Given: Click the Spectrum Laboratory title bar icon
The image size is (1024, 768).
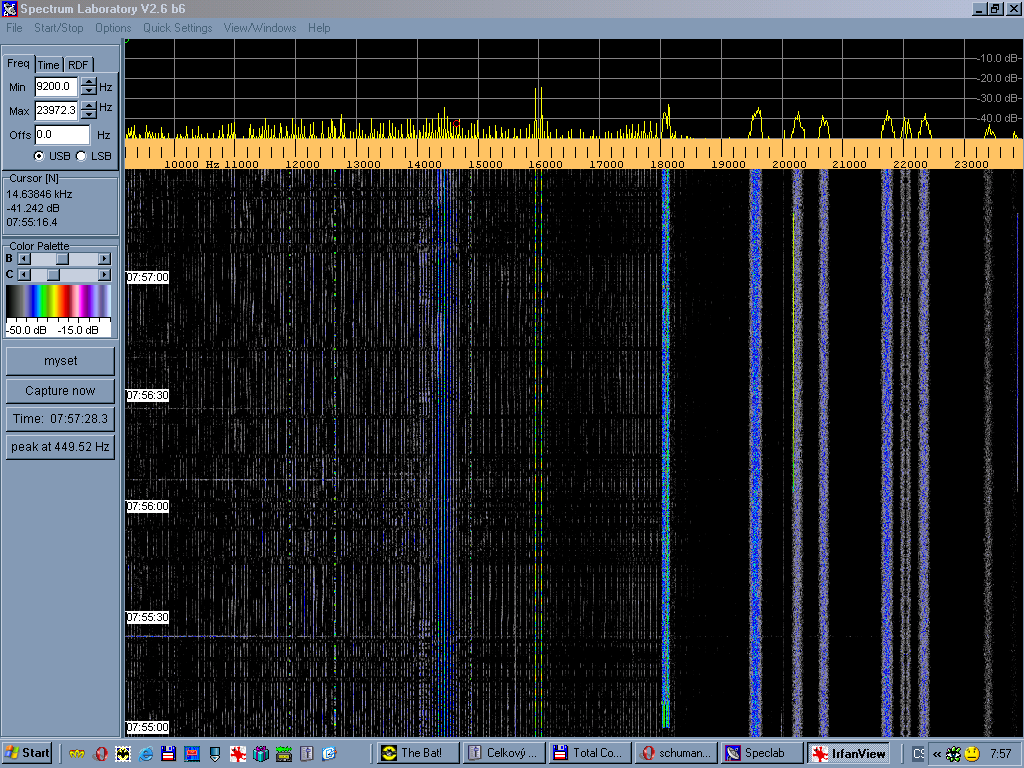Looking at the screenshot, I should (9, 9).
